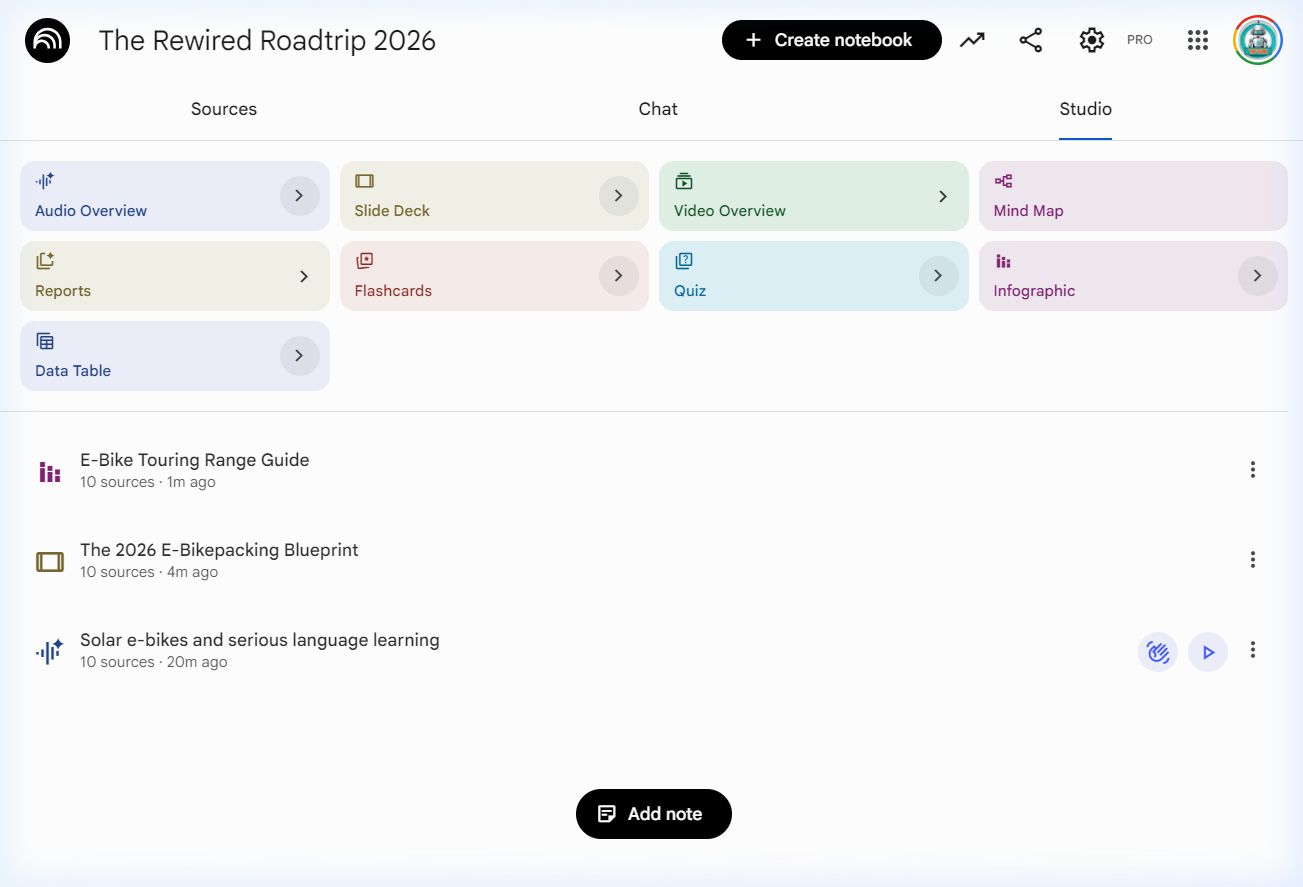Edit the notebook title The Rewired Roadtrip 2026
Screen dimensions: 1303x887
(x=267, y=41)
